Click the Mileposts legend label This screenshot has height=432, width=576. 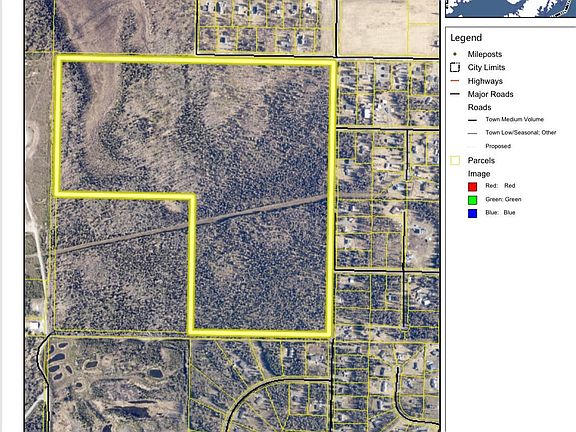coord(485,54)
